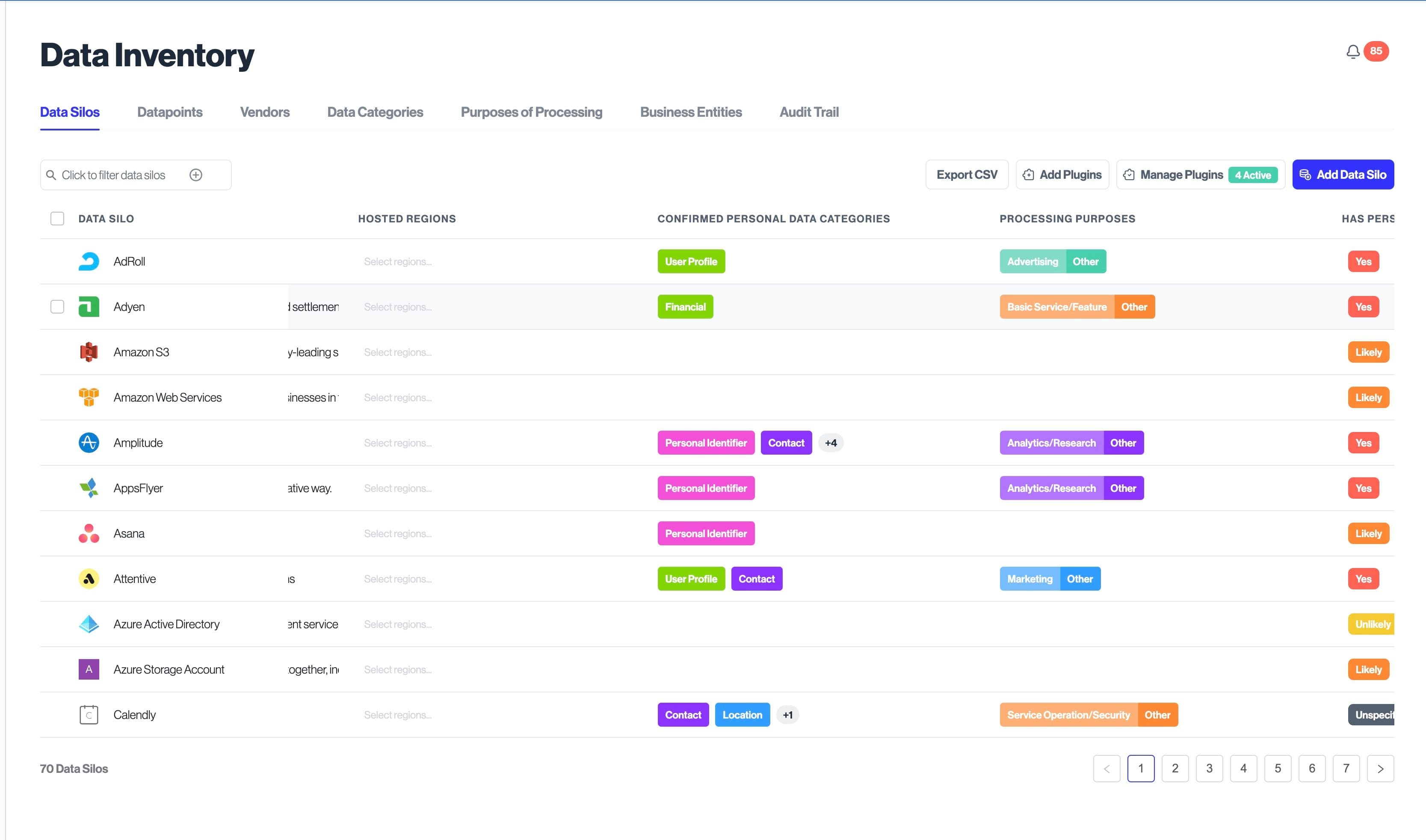Open hosted regions selector for Asana
The width and height of the screenshot is (1426, 840).
click(x=398, y=533)
